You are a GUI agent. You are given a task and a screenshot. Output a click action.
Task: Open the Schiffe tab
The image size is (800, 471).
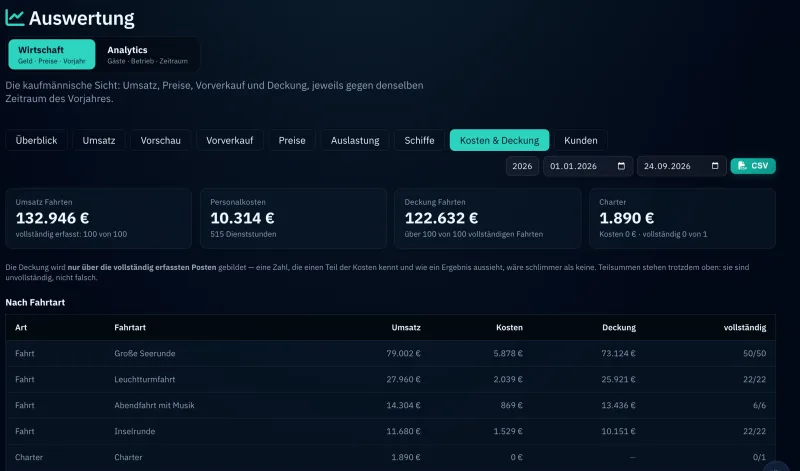[419, 140]
